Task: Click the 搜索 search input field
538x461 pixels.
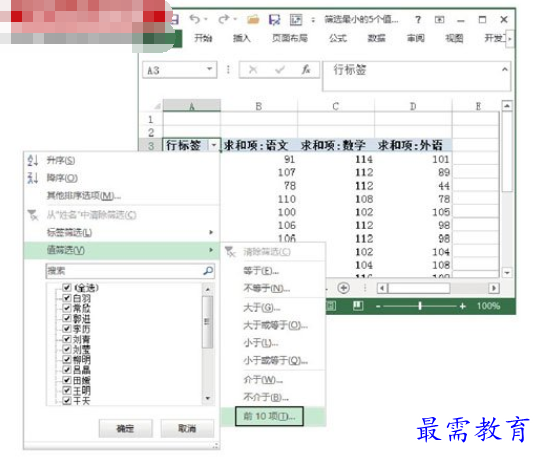Action: [130, 271]
